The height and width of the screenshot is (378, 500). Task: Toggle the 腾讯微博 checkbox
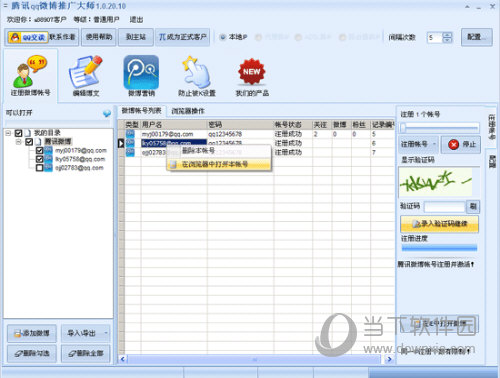[x=29, y=142]
